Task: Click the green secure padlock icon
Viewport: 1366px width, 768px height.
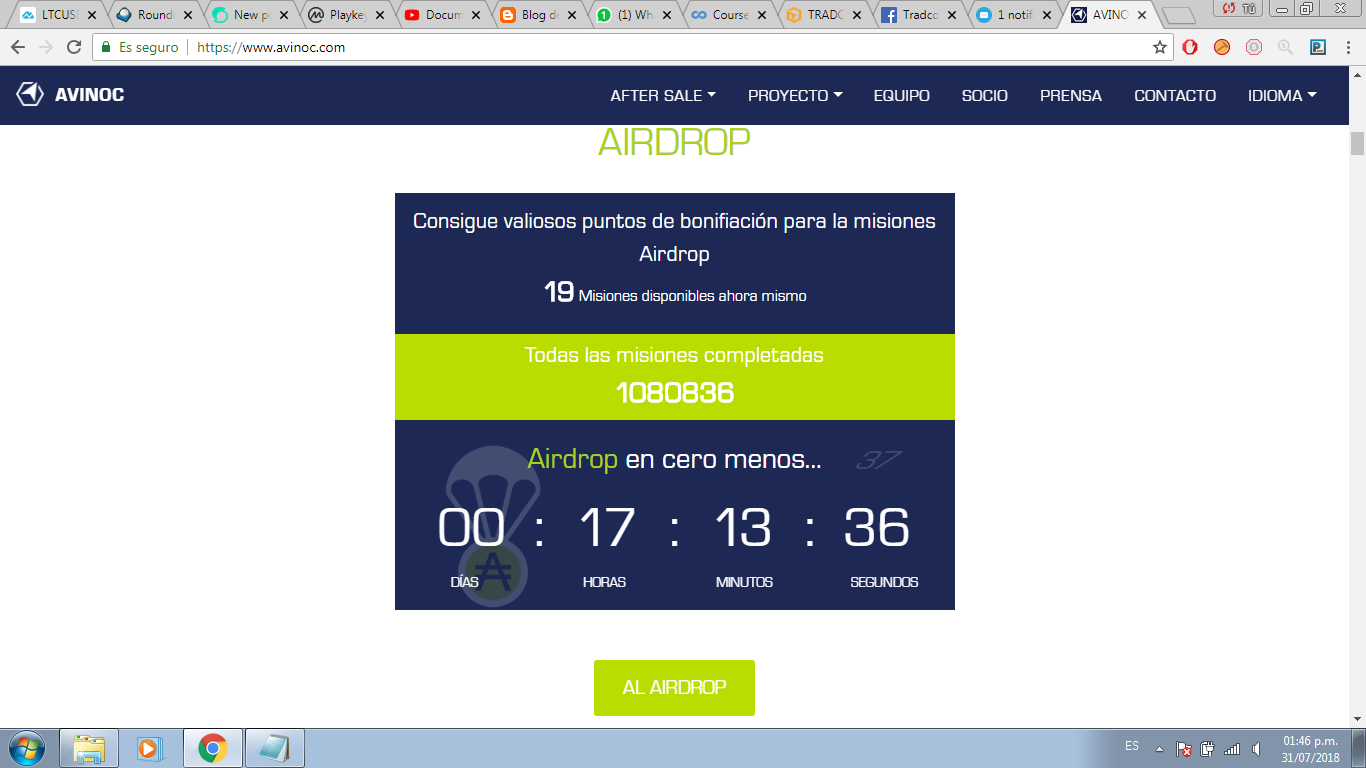Action: point(106,47)
